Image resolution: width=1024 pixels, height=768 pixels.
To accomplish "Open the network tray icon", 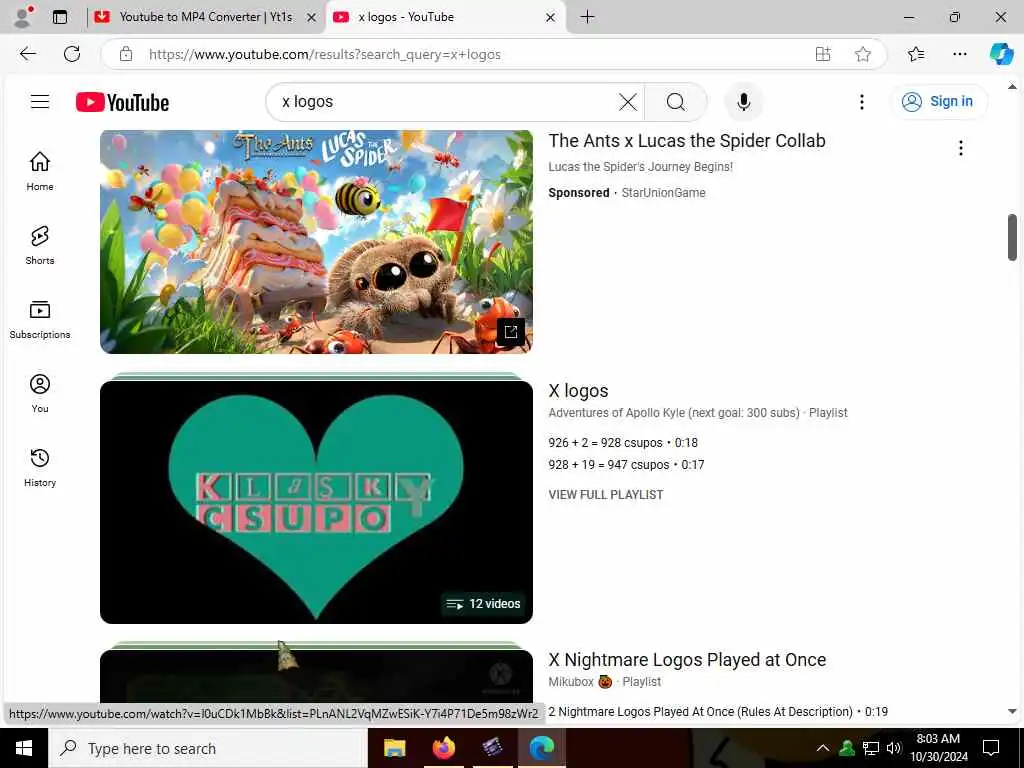I will [871, 748].
